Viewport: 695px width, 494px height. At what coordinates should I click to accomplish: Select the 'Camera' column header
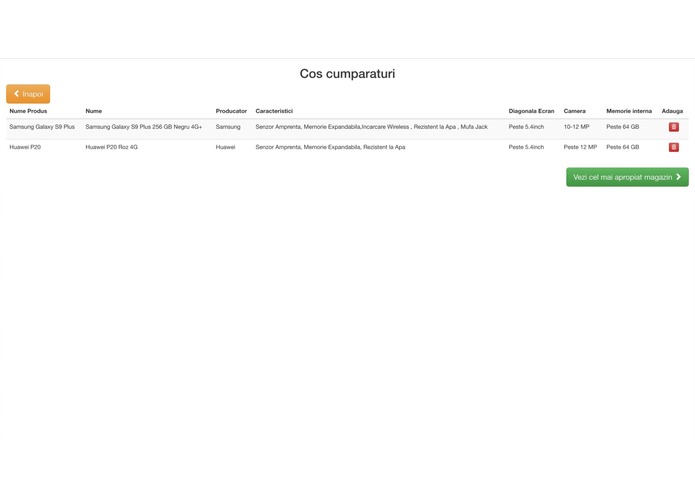[x=574, y=111]
